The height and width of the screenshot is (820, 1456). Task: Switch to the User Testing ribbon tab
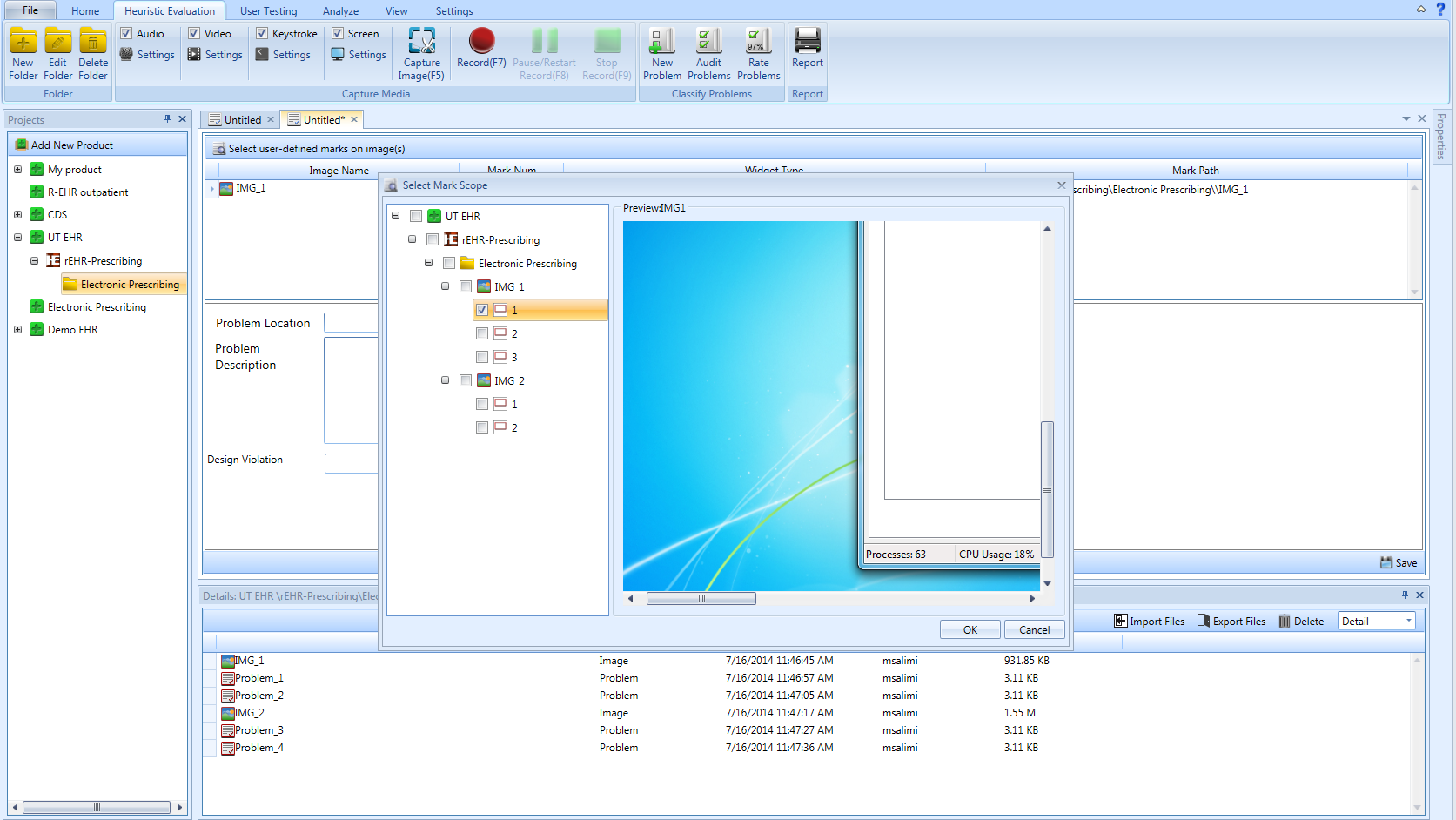coord(268,11)
